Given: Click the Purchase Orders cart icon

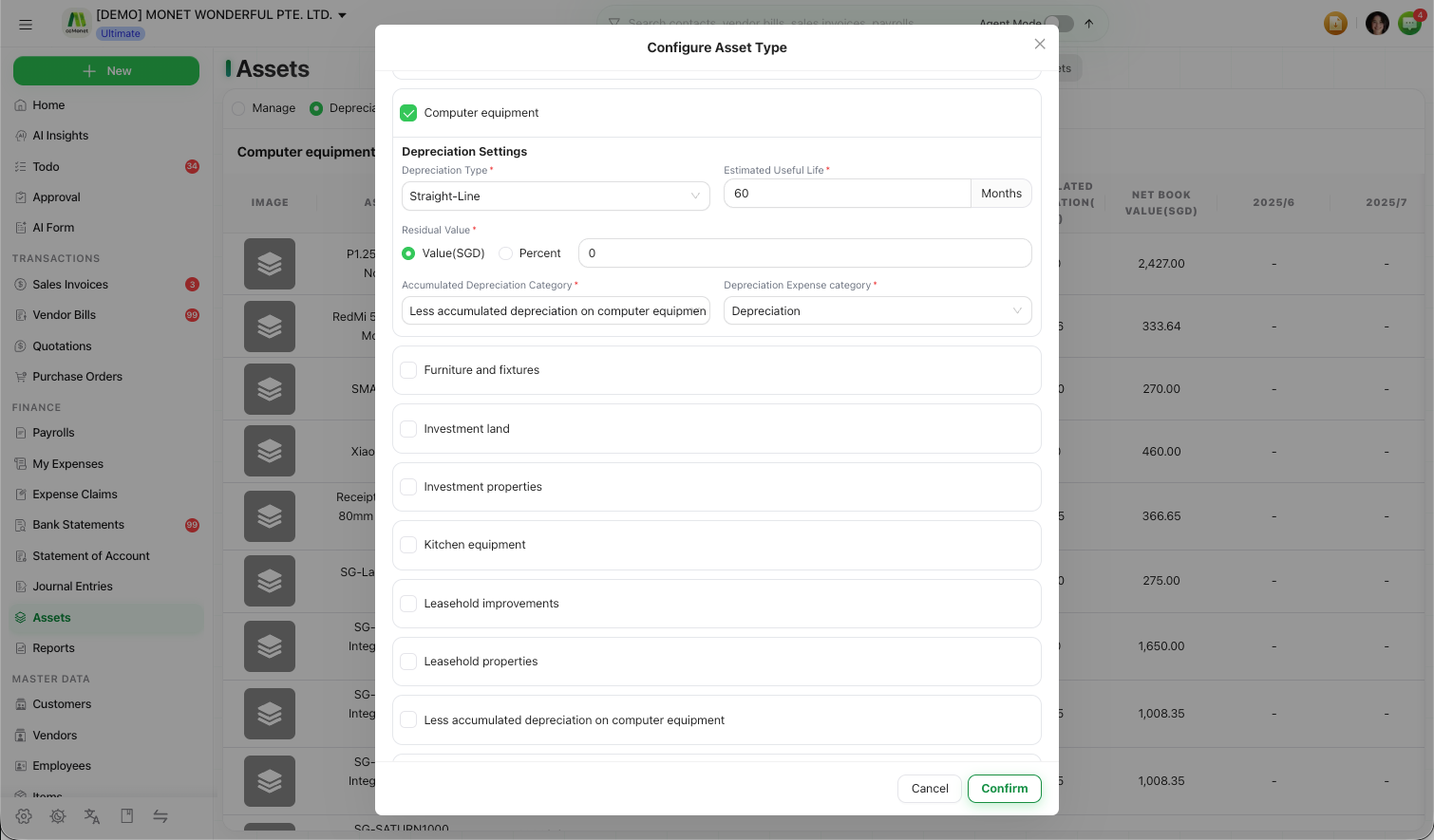Looking at the screenshot, I should 21,377.
